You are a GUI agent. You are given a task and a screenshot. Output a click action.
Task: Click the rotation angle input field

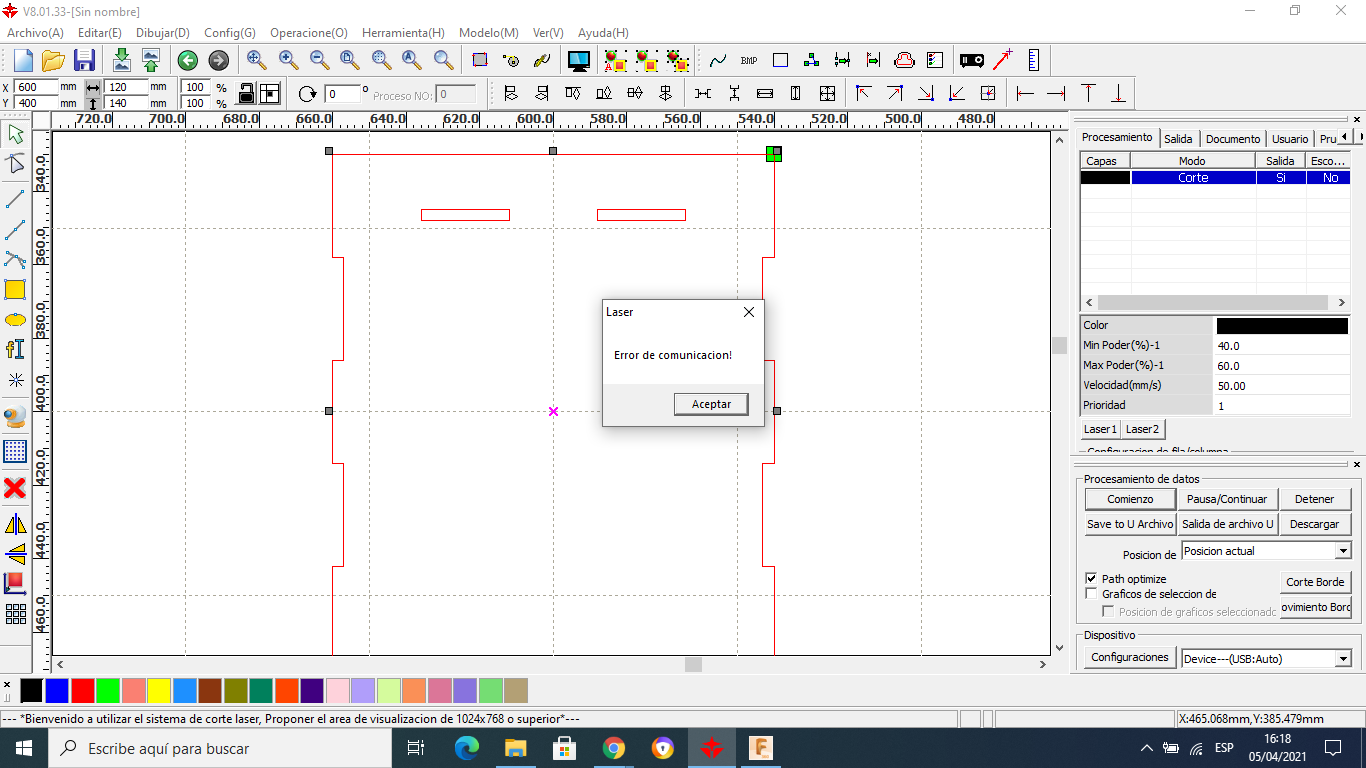(342, 94)
